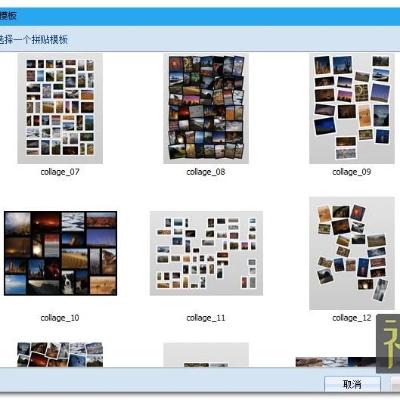This screenshot has height=400, width=400.
Task: Select the collage_09 template thumbnail
Action: pyautogui.click(x=352, y=108)
